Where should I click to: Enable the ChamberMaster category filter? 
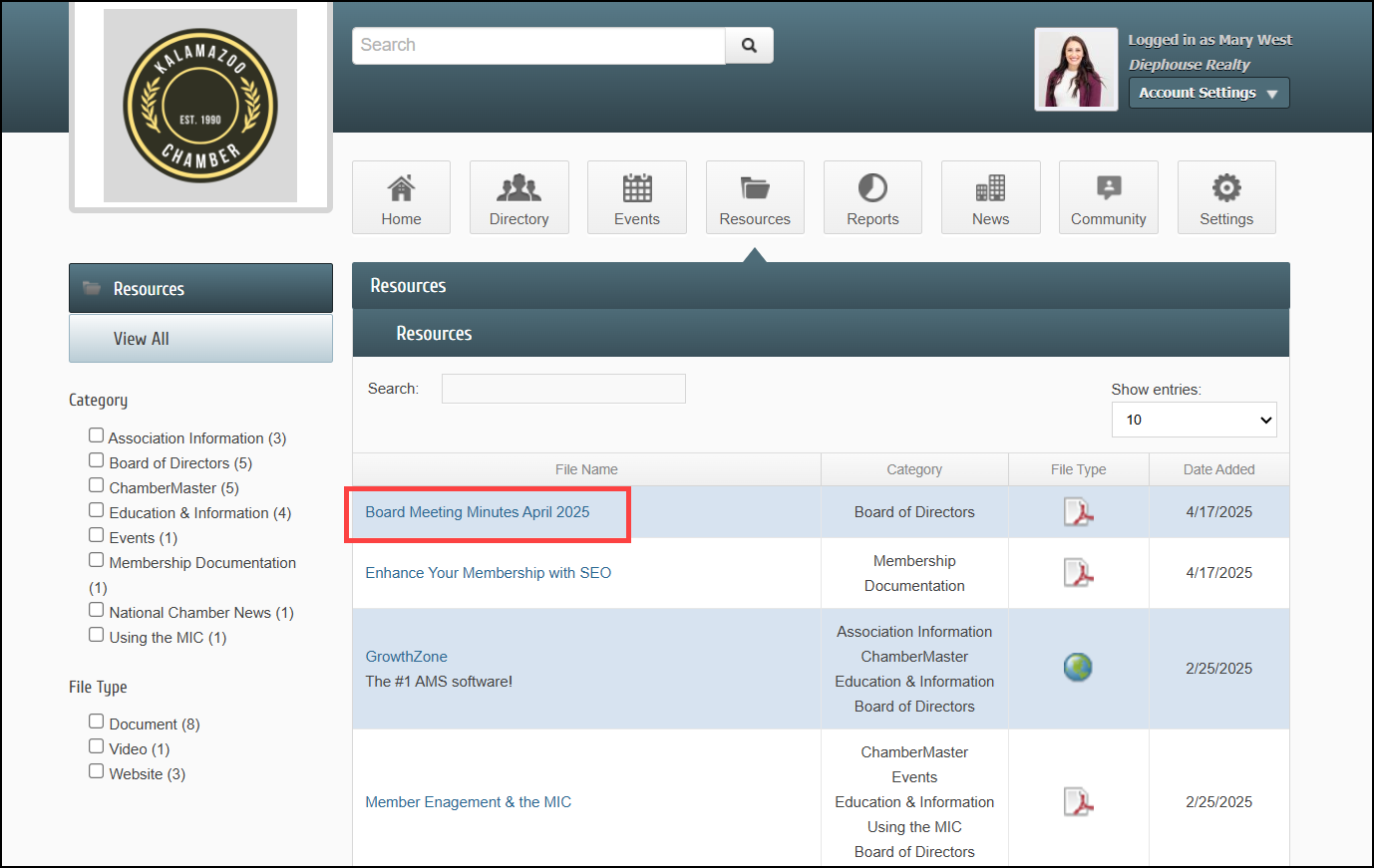coord(97,485)
